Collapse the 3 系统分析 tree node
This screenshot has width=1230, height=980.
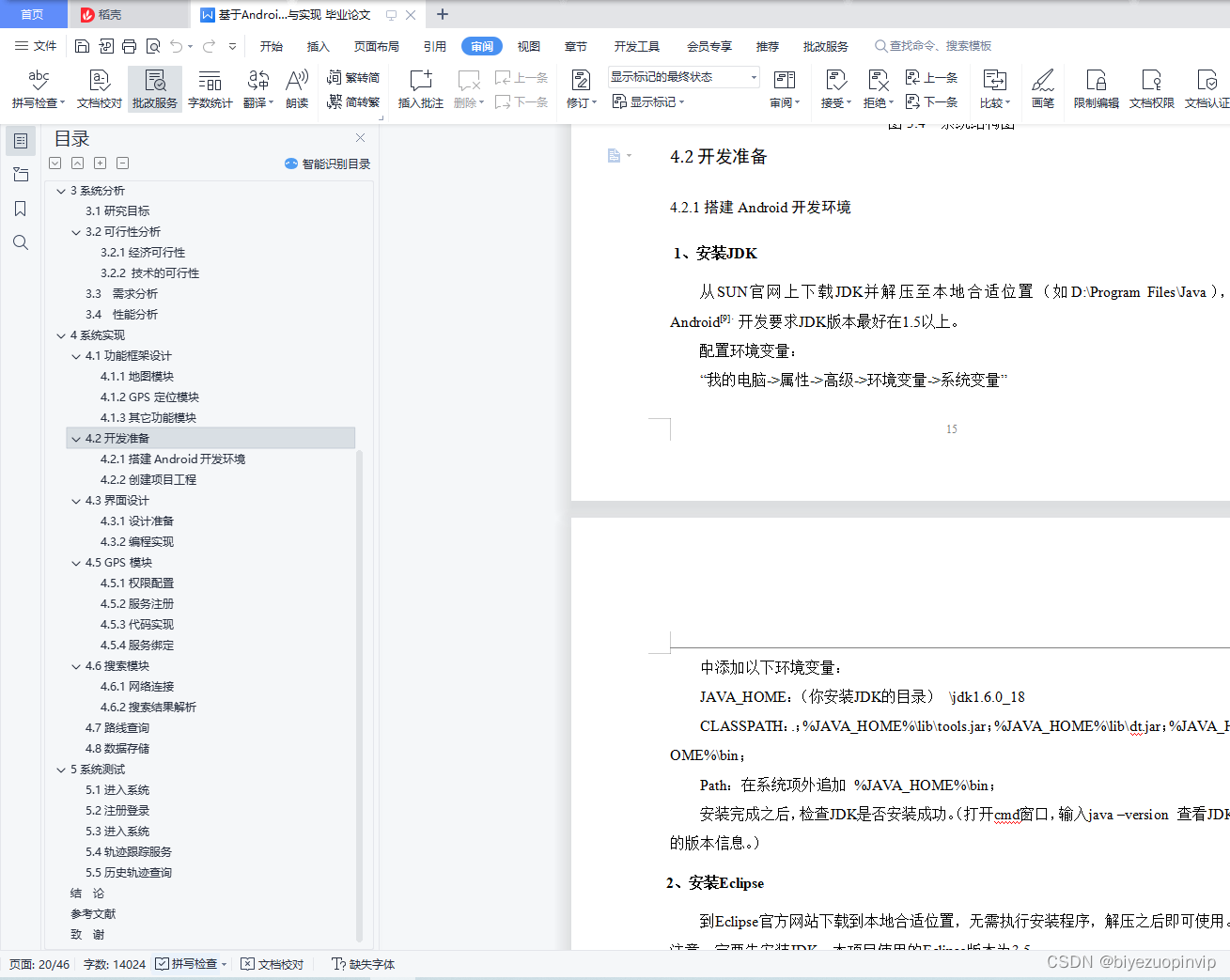[61, 191]
